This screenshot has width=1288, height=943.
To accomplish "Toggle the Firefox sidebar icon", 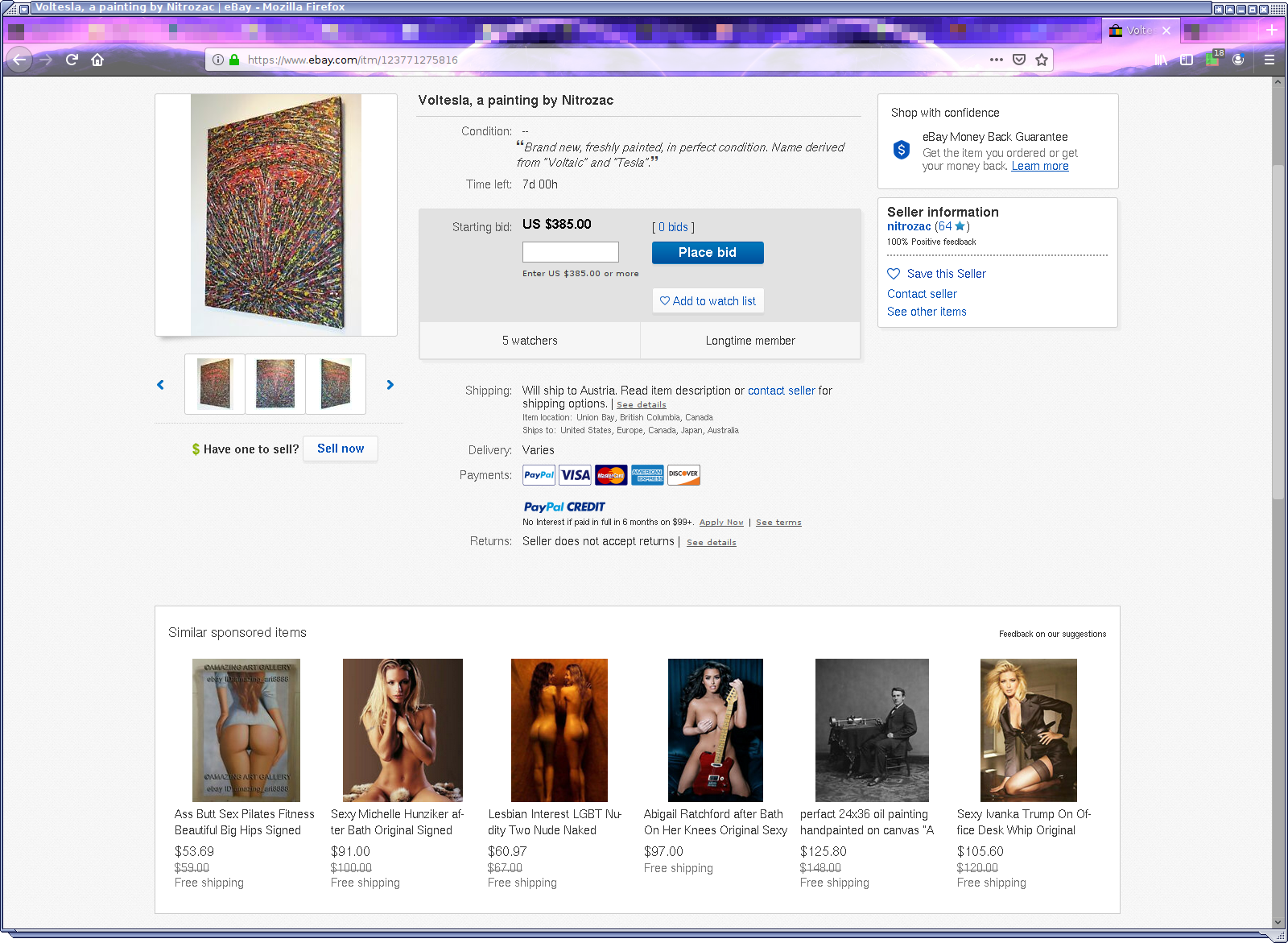I will (x=1187, y=60).
